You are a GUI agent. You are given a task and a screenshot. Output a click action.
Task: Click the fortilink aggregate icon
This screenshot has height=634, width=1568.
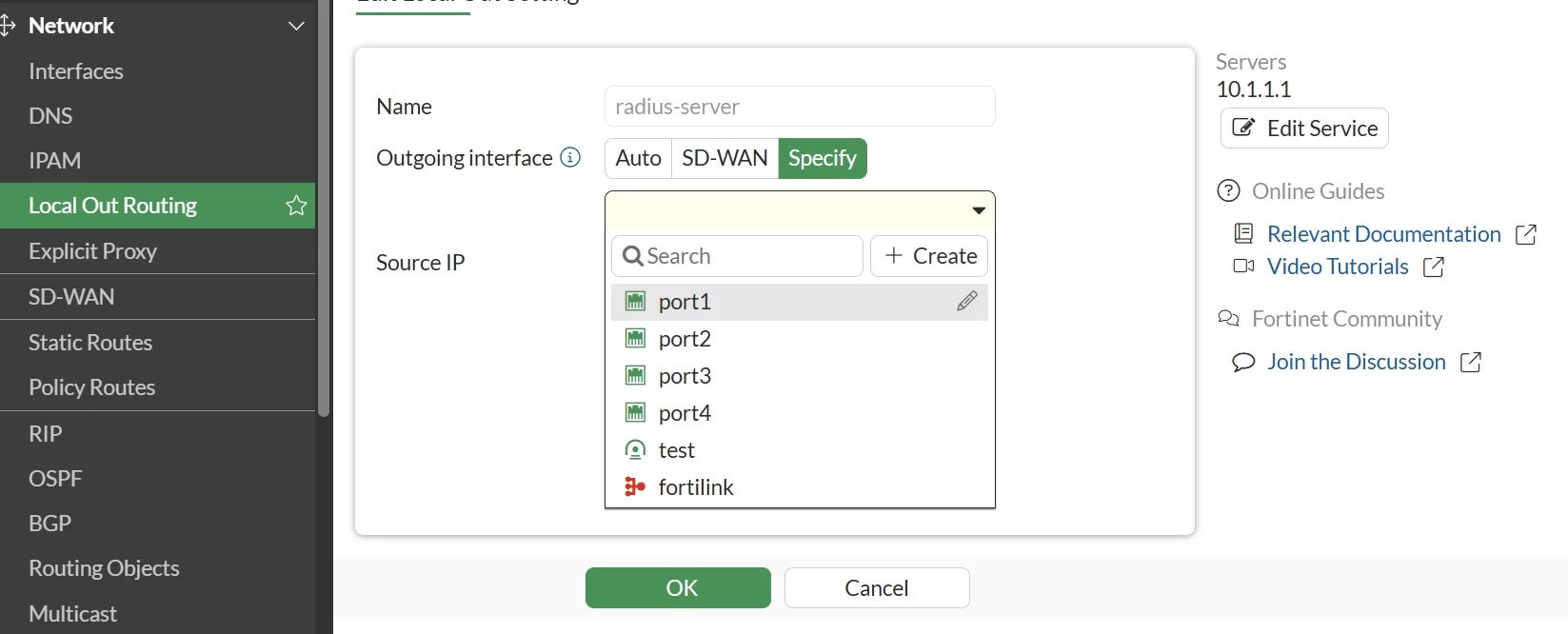click(x=635, y=486)
